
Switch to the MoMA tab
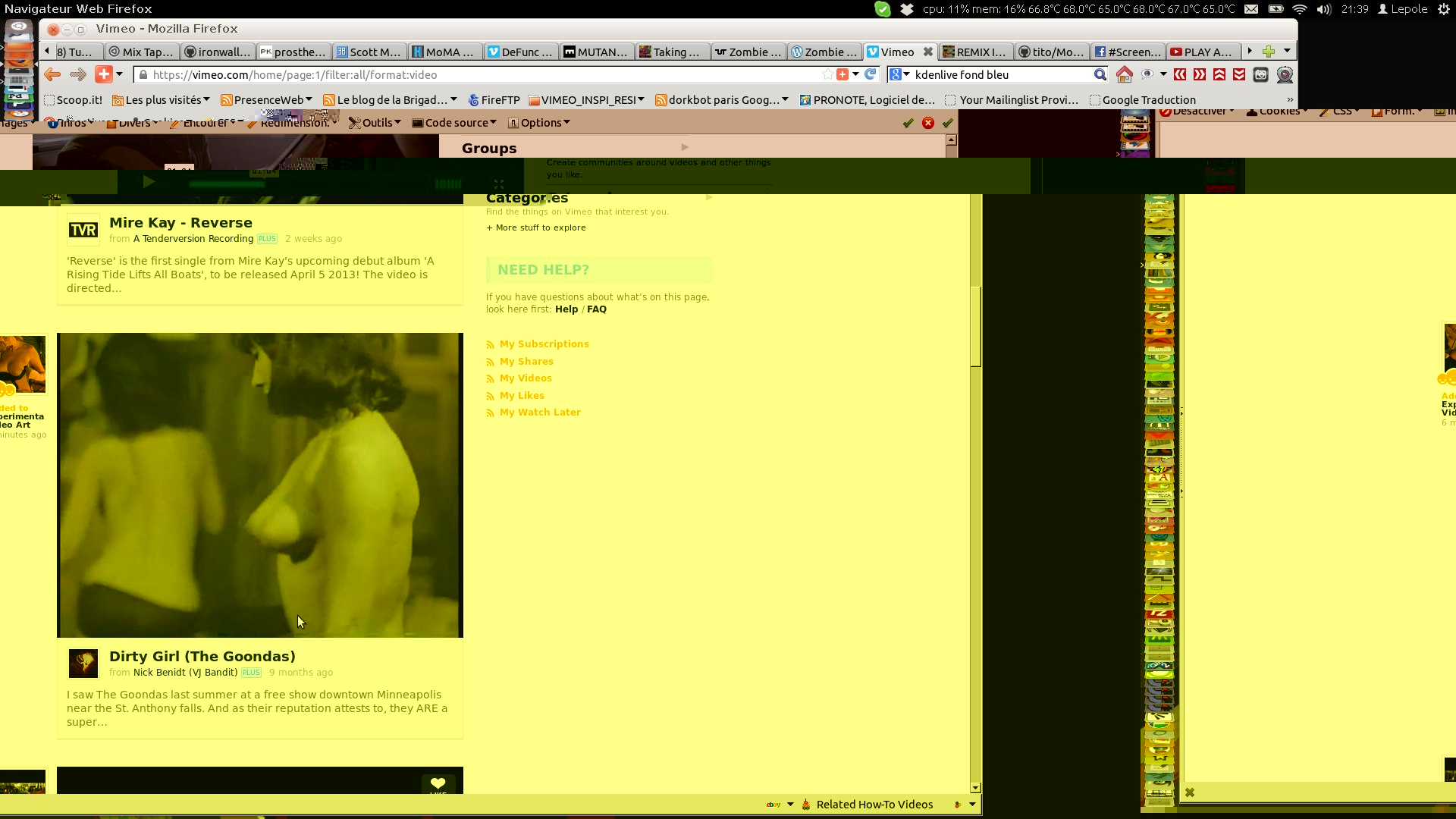coord(444,52)
